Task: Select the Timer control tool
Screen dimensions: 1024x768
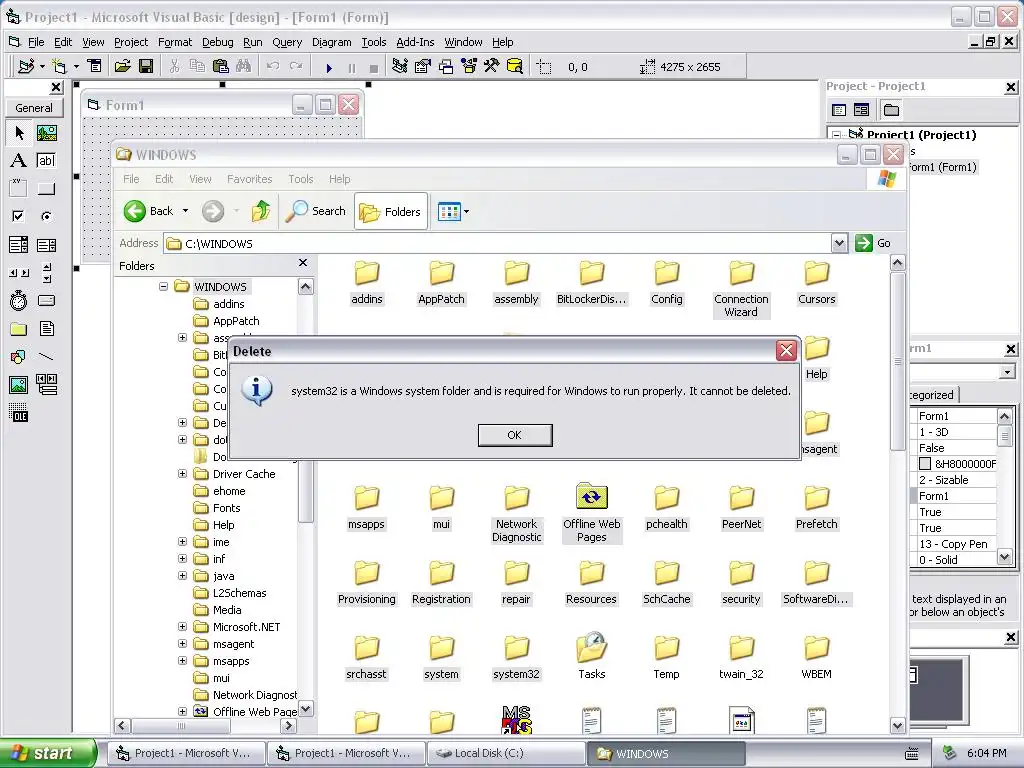Action: 19,301
